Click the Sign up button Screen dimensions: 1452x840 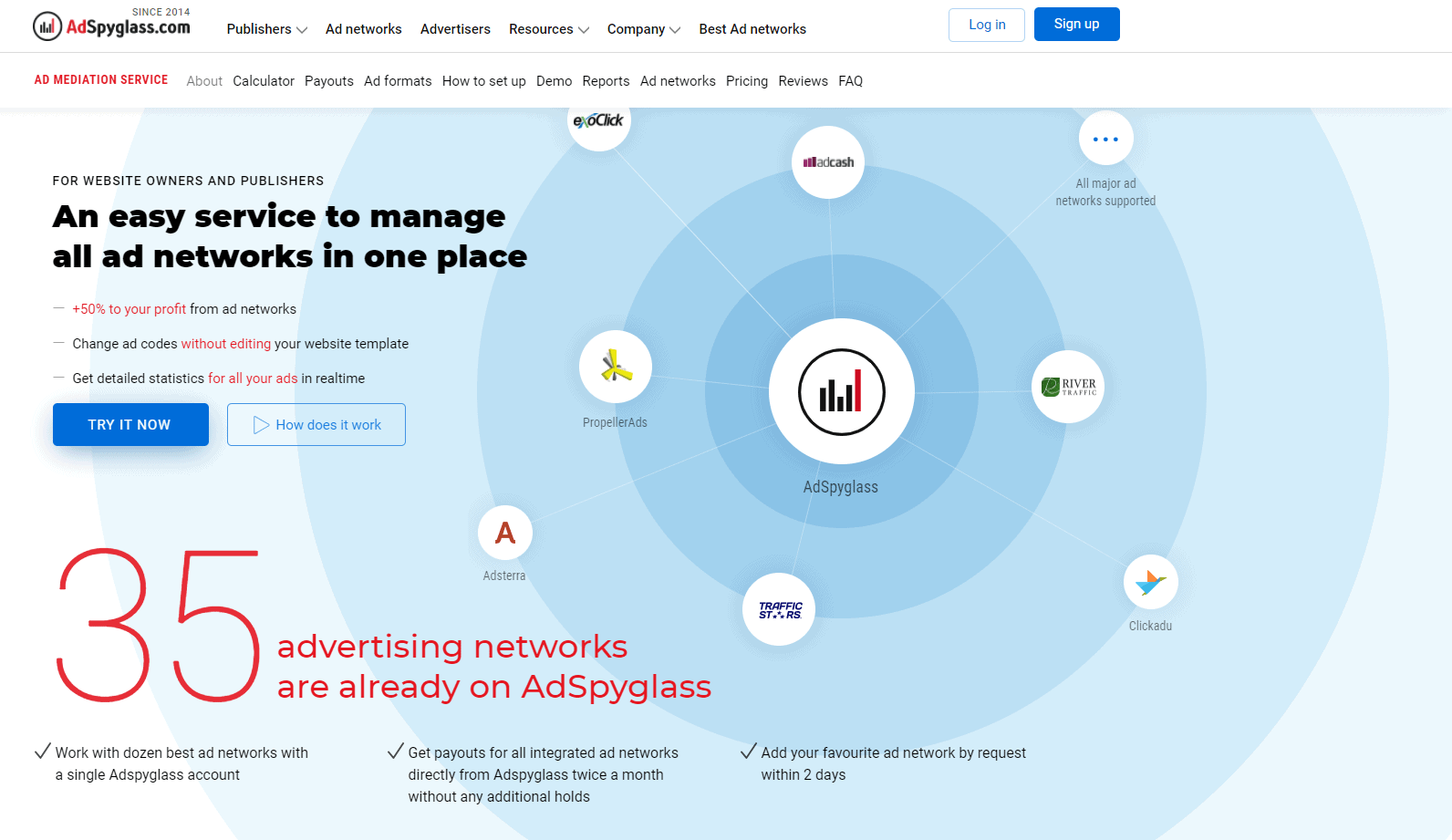pos(1077,25)
